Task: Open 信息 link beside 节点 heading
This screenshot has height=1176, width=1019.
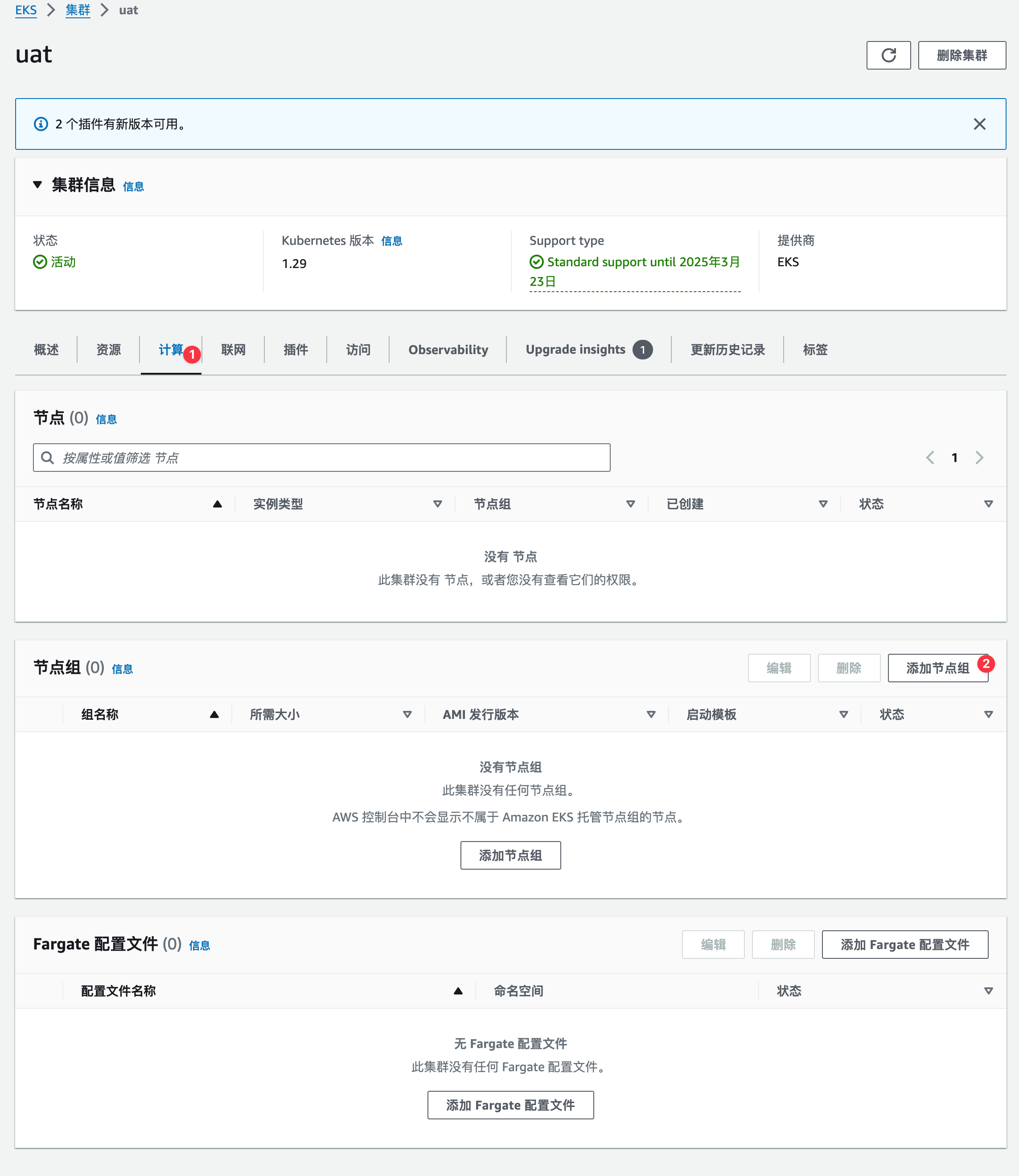Action: 107,419
